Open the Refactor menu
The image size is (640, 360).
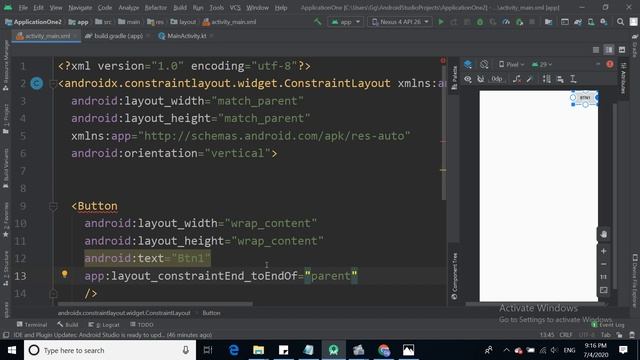(x=156, y=8)
